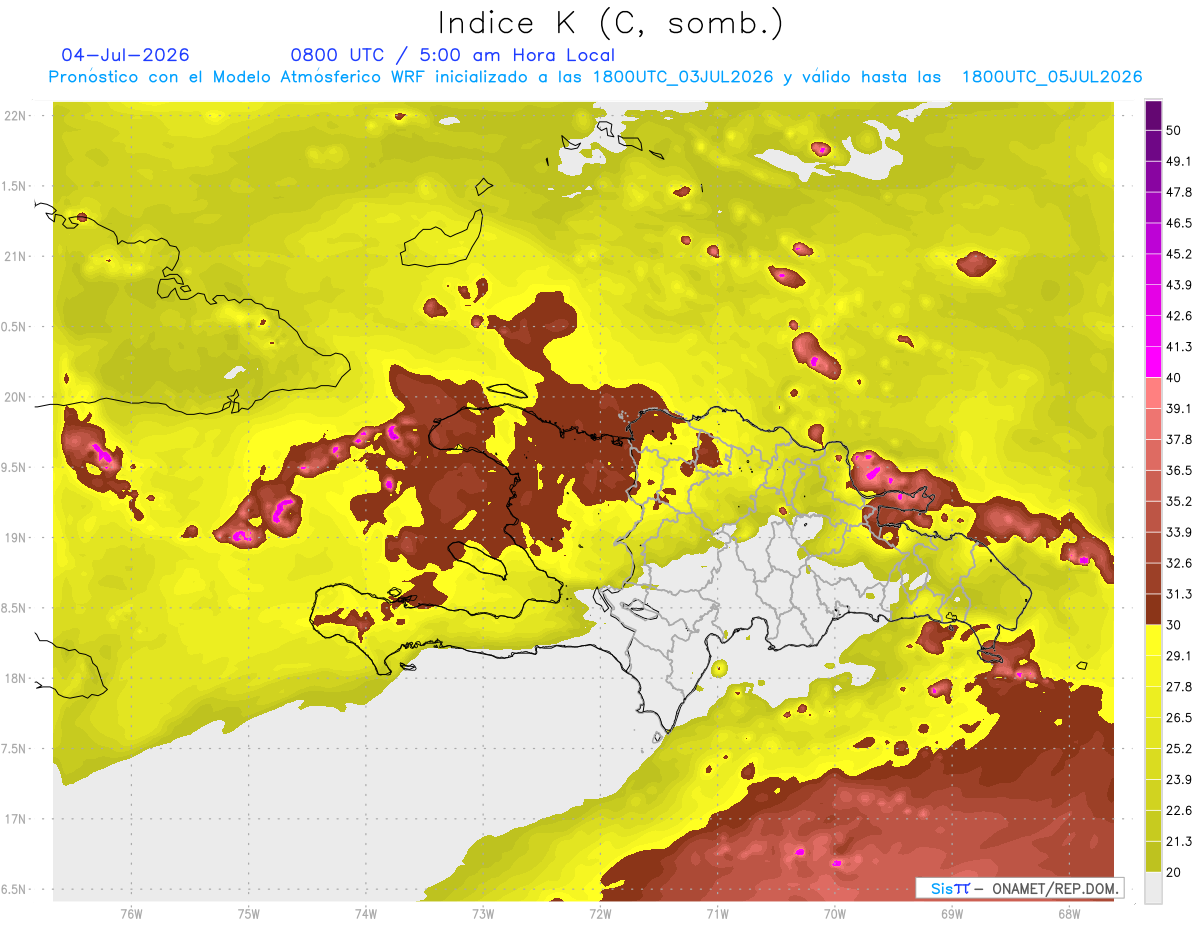The width and height of the screenshot is (1200, 927).
Task: Click the legend value '41.3'
Action: (x=1178, y=347)
